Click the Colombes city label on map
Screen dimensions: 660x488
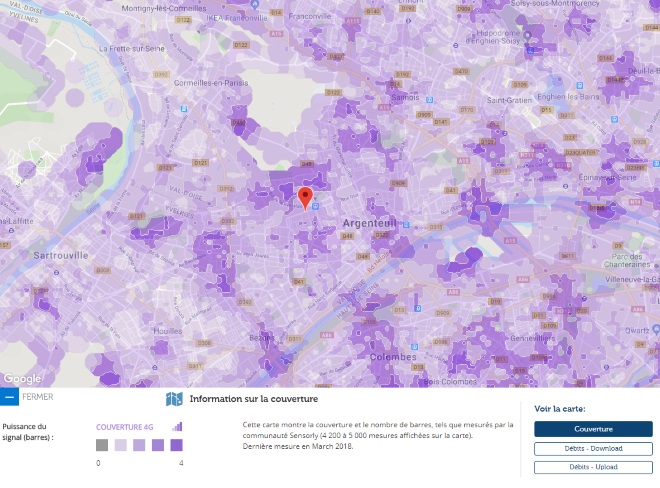[393, 357]
